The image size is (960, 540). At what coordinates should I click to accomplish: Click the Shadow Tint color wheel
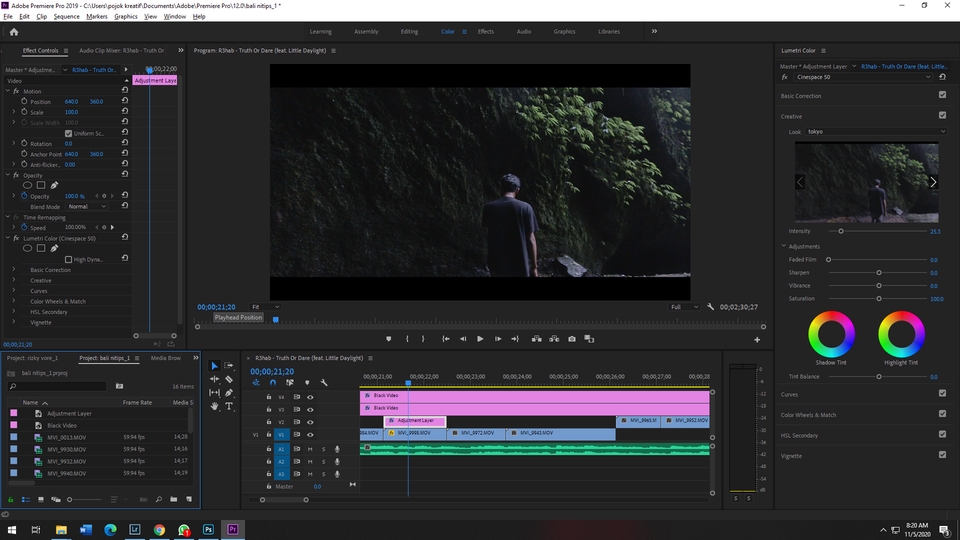(831, 333)
